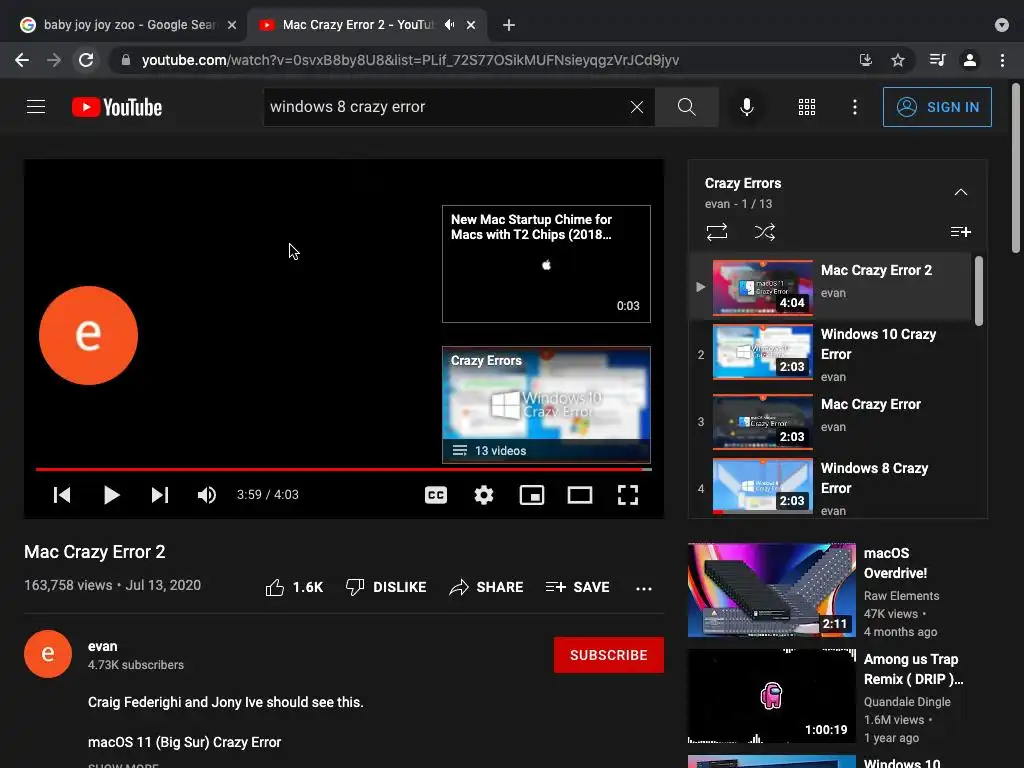Open the YouTube hamburger guide menu

click(x=36, y=106)
